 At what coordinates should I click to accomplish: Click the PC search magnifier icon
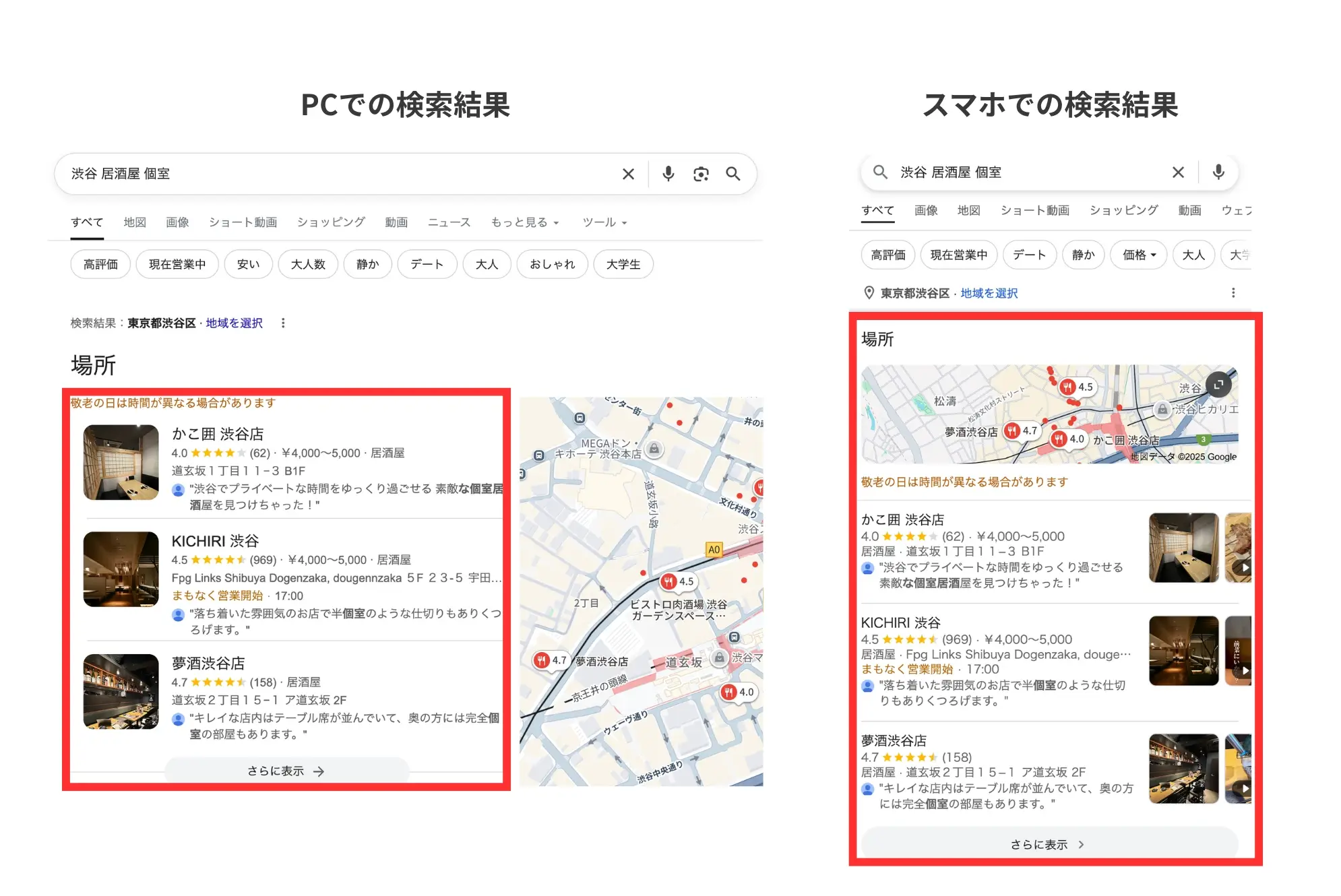tap(732, 174)
